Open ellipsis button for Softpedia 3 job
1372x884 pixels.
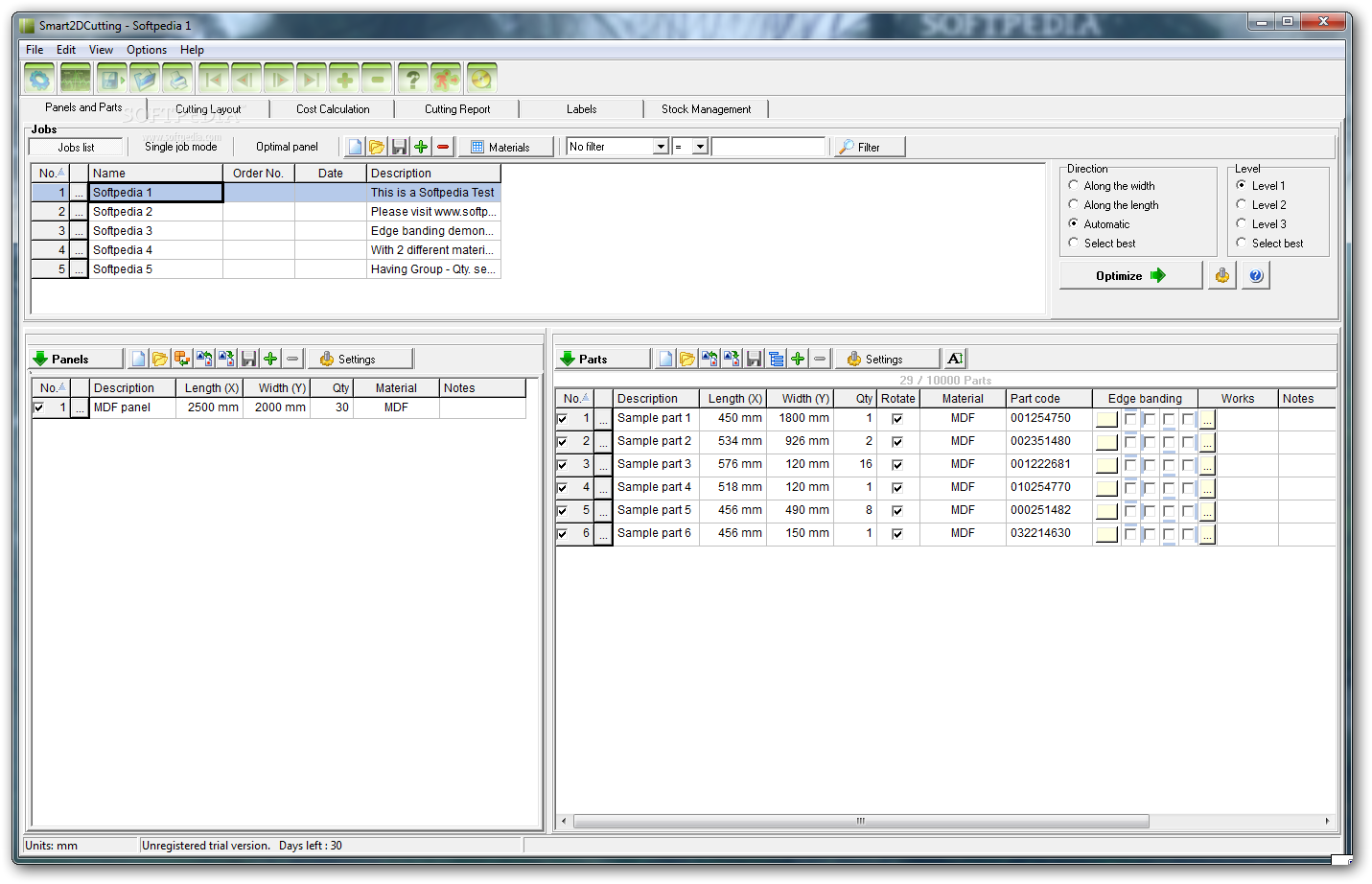[x=79, y=231]
